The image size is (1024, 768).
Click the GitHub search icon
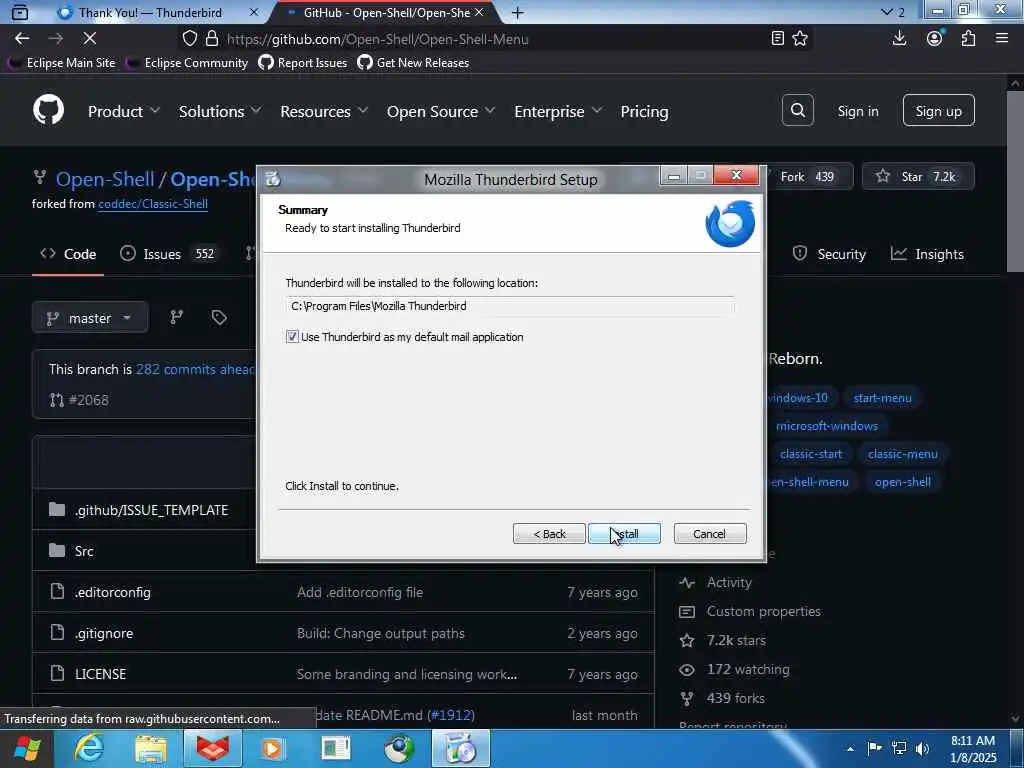point(797,110)
